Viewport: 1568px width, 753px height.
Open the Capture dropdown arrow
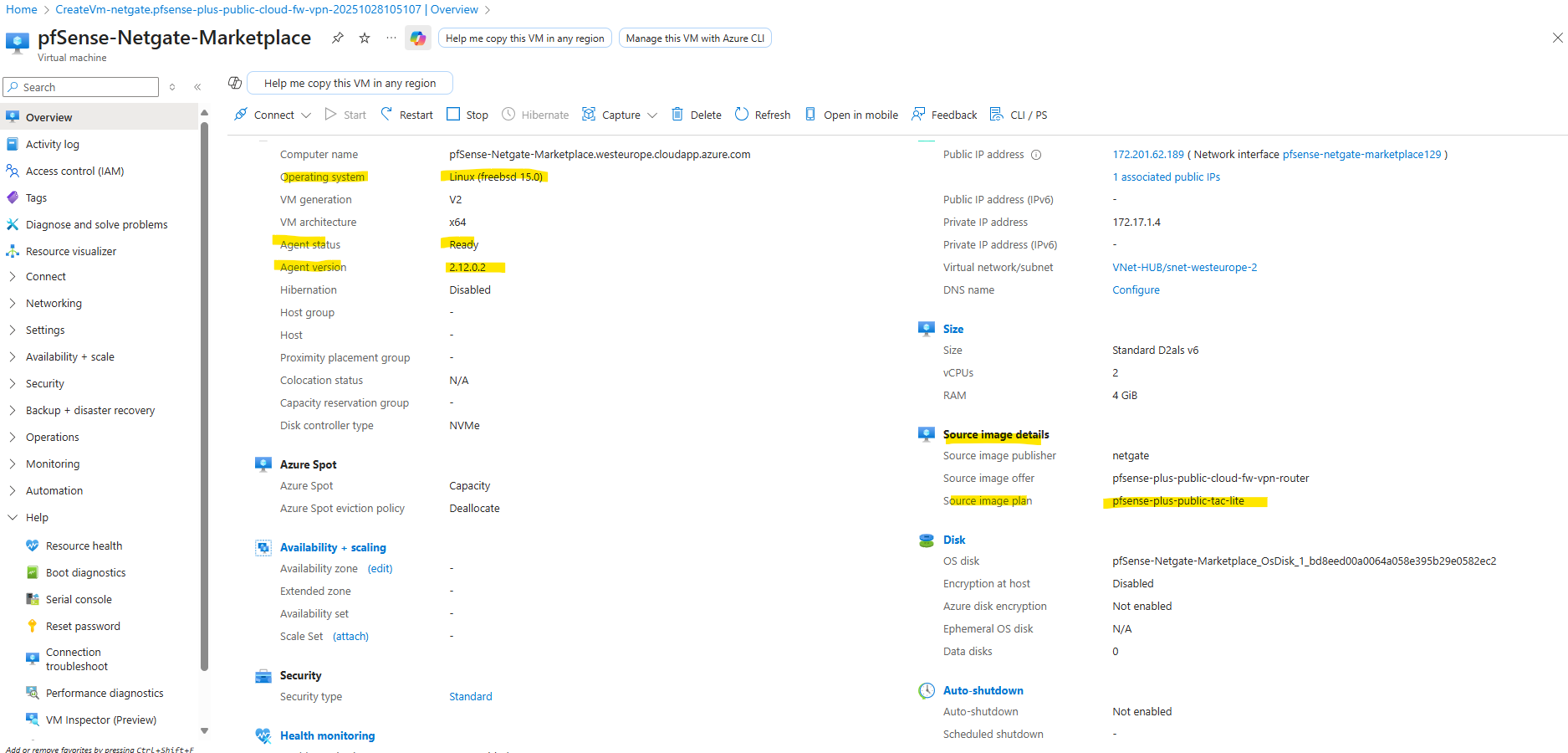coord(652,115)
